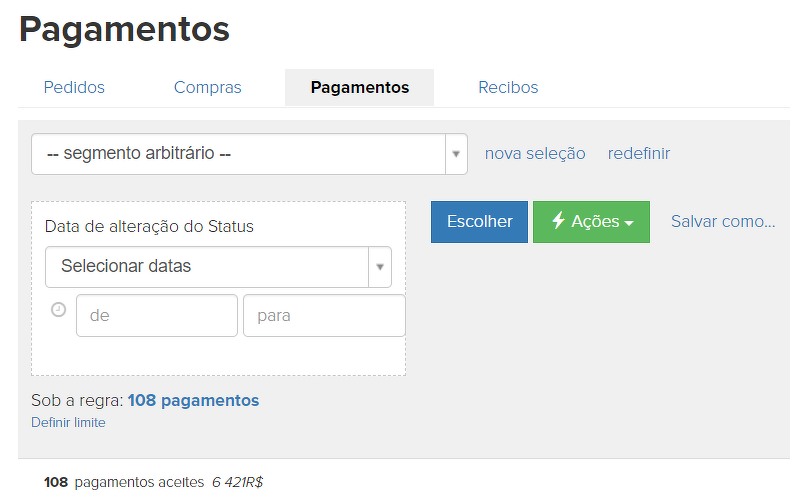Open the segmento arbitrário combo box
Screen dimensions: 790x495
tap(238, 154)
